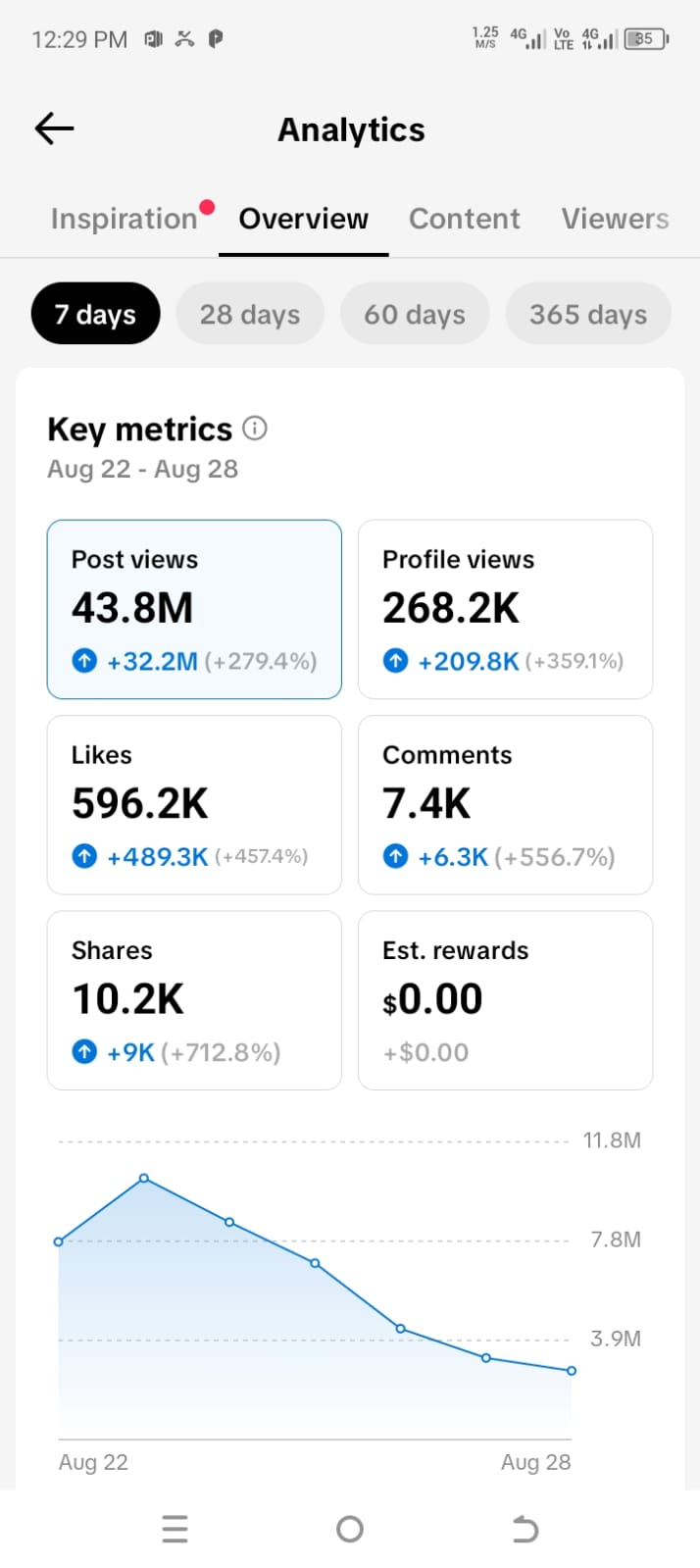Select the 60 days range
Screen dimensions: 700x1568
(415, 314)
